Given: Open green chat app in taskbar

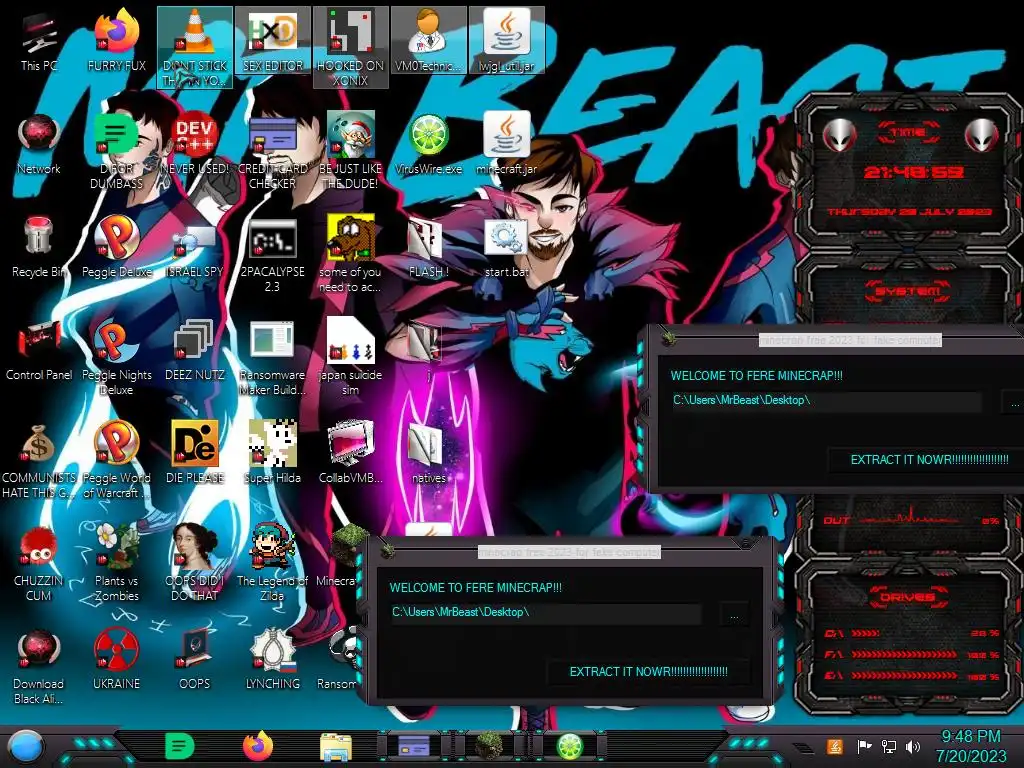Looking at the screenshot, I should pos(180,746).
